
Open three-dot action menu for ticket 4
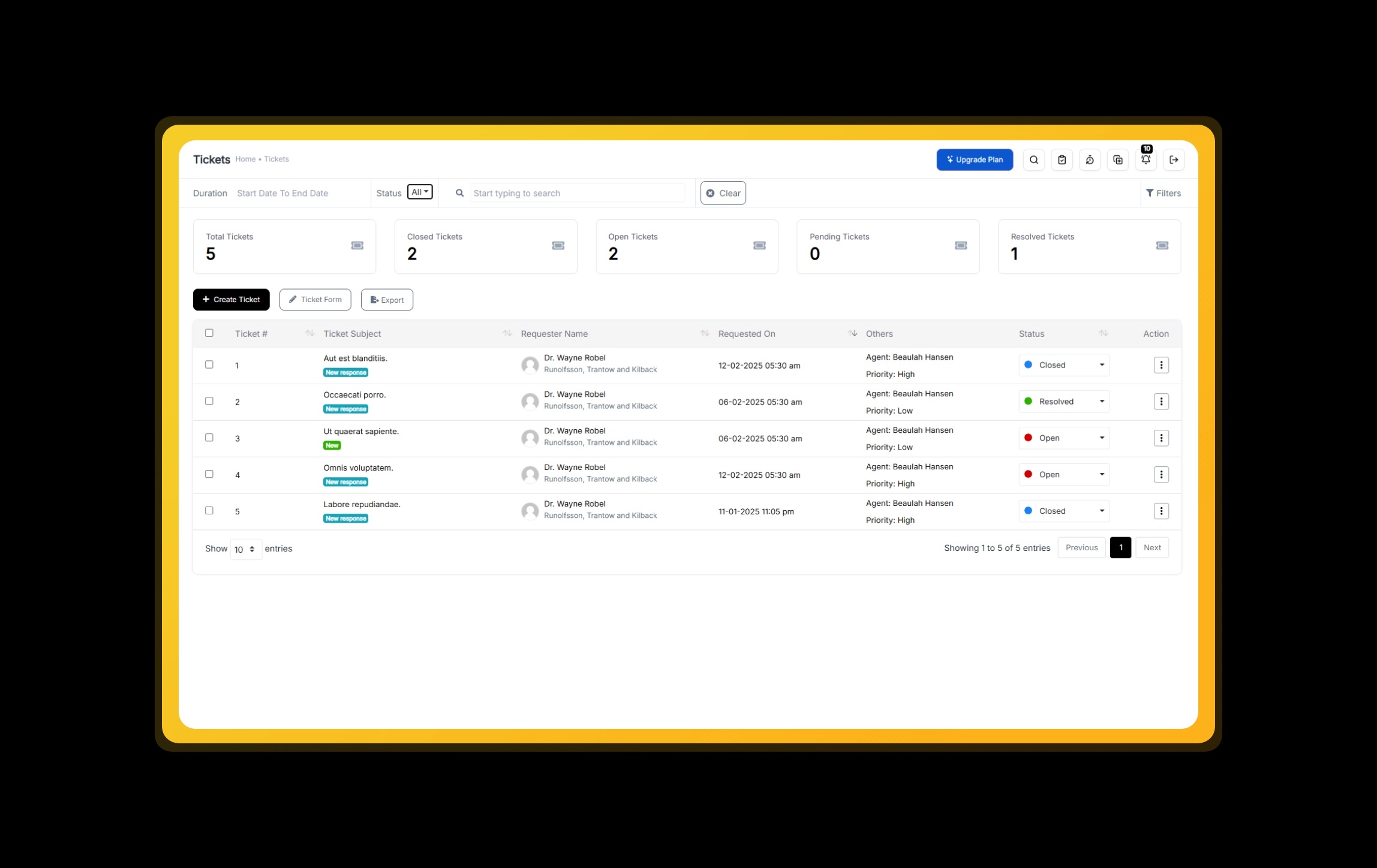pos(1161,475)
